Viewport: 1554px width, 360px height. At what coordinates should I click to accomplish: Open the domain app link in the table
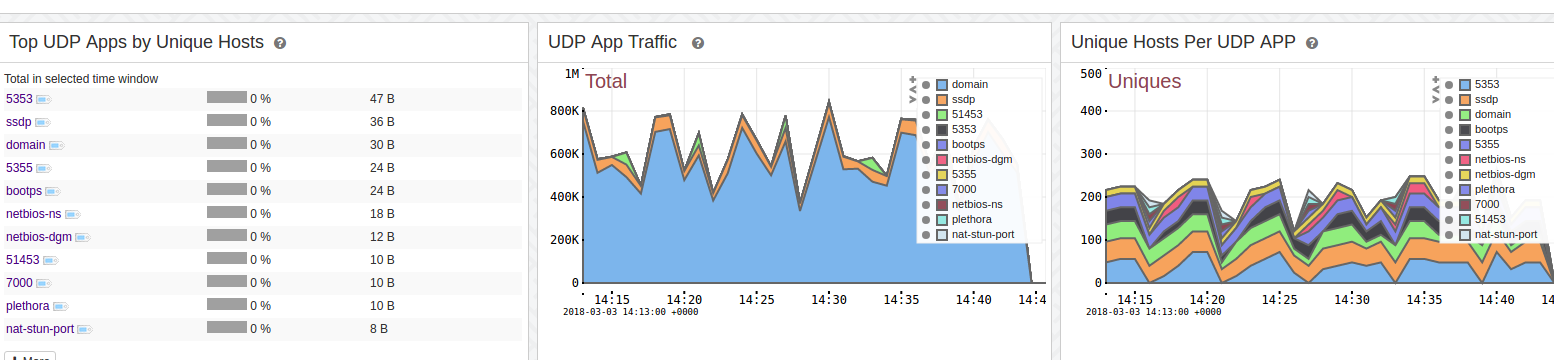click(x=26, y=145)
